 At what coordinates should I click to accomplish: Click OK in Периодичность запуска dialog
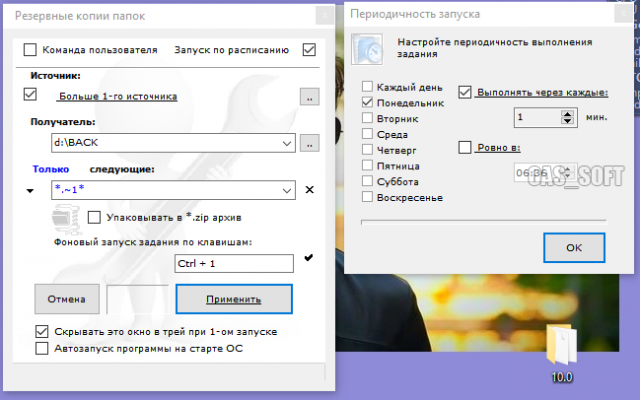[x=574, y=248]
